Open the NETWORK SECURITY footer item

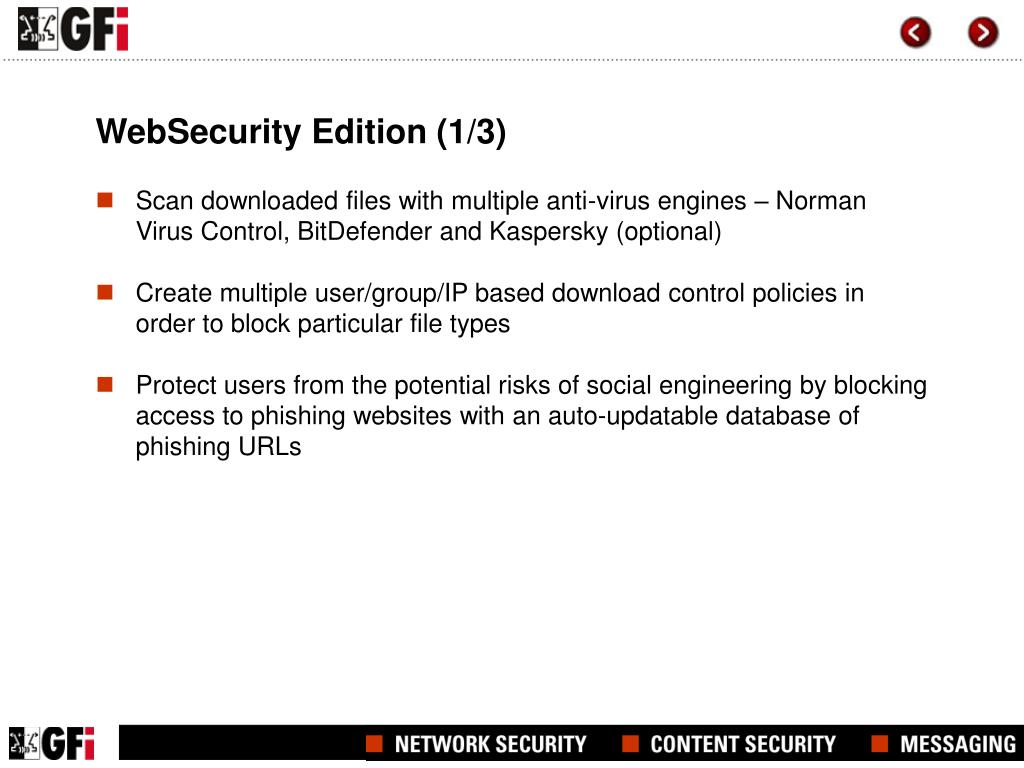point(490,744)
